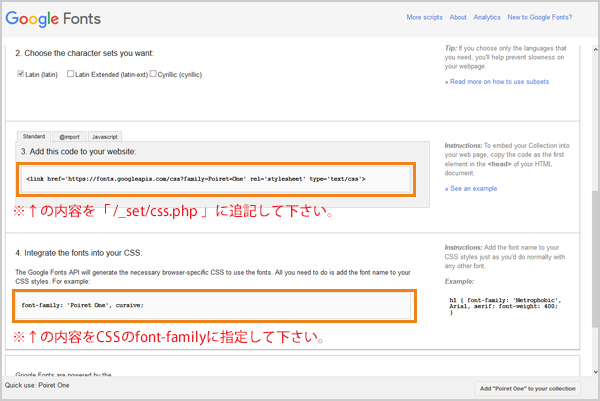Screen dimensions: 600x401
Task: Click the Quick use: Poiret One text
Action: coord(37,385)
